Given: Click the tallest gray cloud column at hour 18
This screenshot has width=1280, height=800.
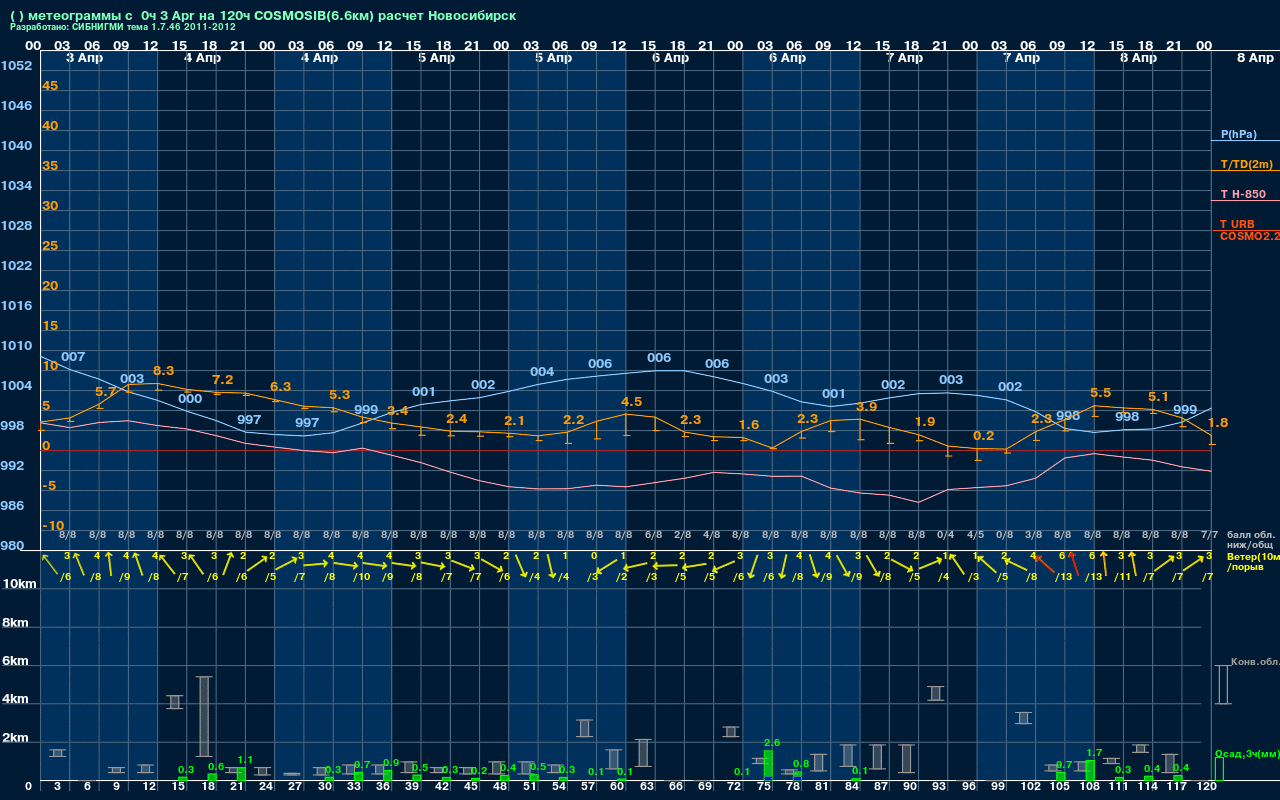Looking at the screenshot, I should (x=204, y=716).
